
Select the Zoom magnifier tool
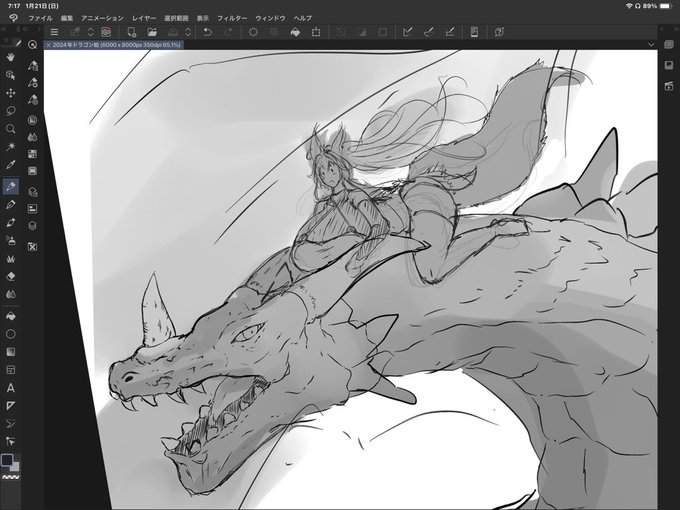(11, 129)
